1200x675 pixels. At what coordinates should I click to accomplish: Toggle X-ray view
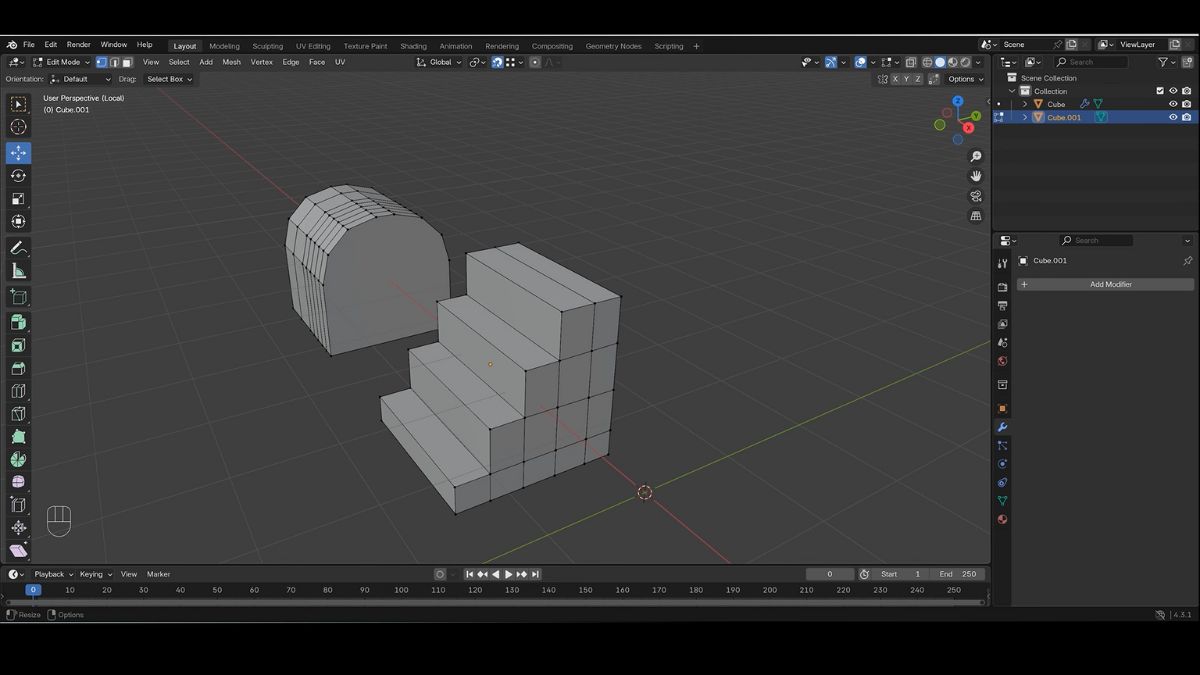coord(910,62)
